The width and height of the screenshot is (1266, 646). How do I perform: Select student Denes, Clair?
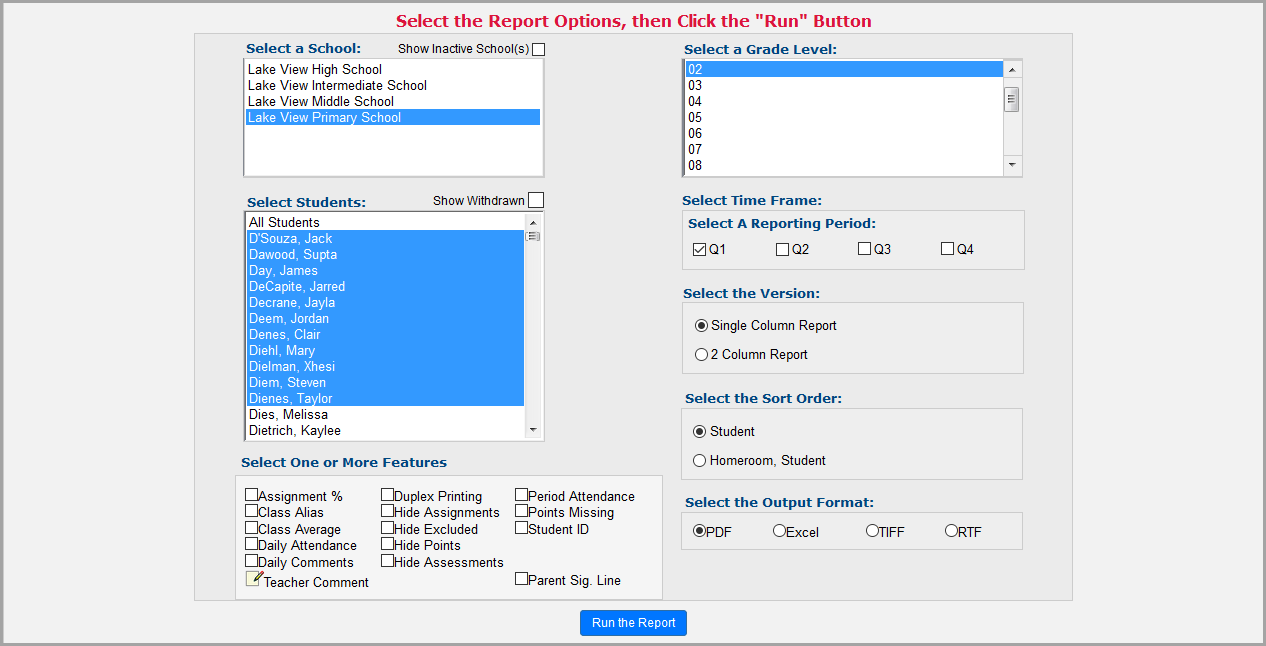pyautogui.click(x=385, y=334)
